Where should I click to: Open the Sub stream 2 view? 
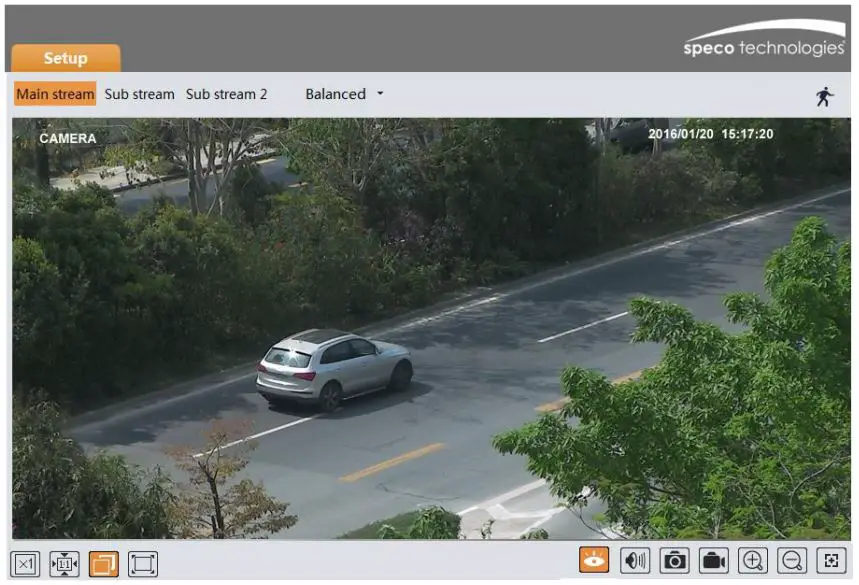tap(229, 94)
